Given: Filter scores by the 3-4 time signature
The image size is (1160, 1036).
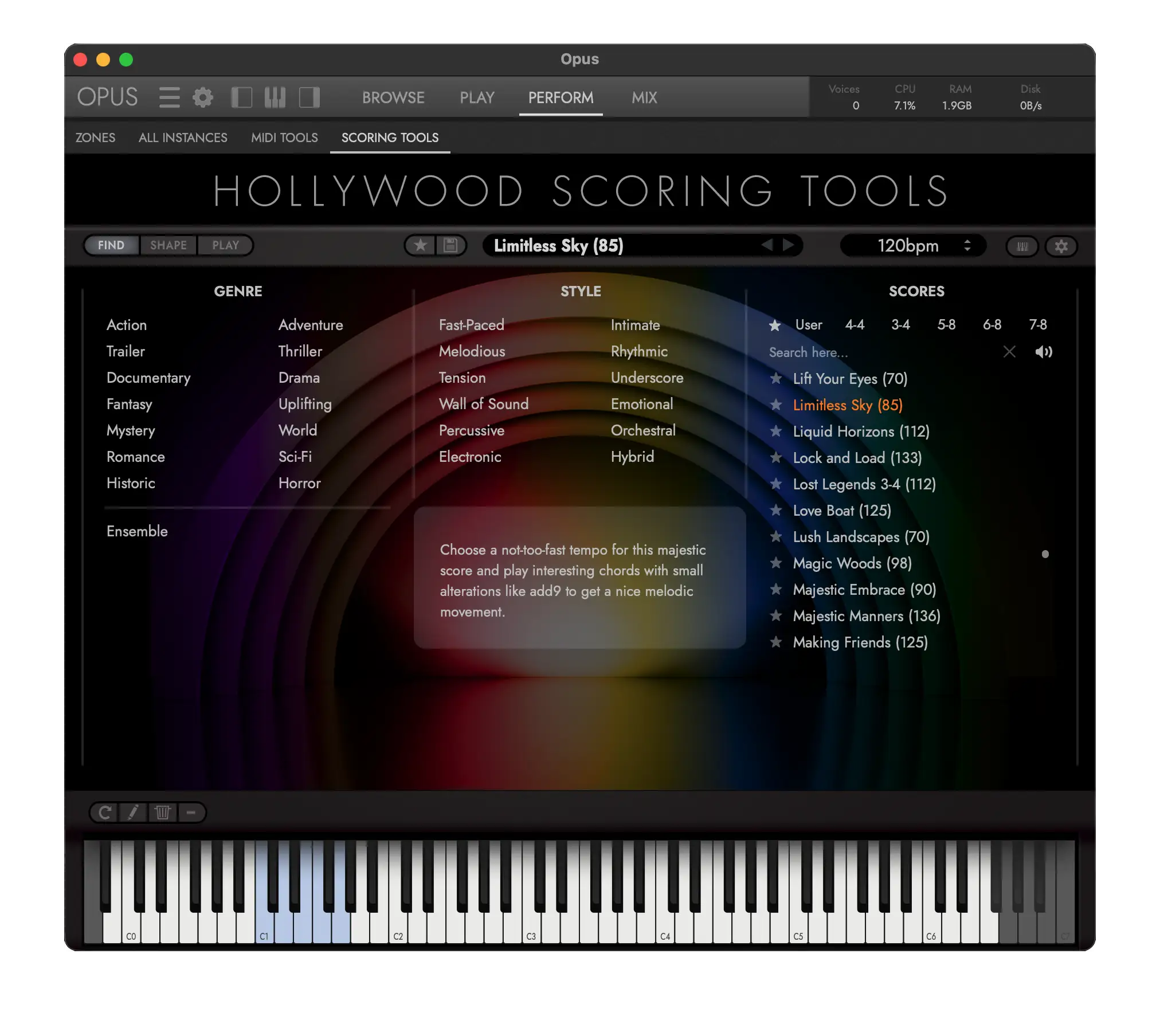Looking at the screenshot, I should tap(900, 324).
